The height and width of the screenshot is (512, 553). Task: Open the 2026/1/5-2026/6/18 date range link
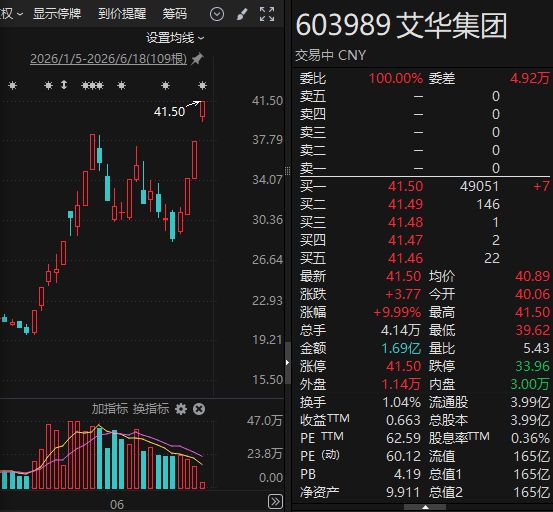[109, 59]
